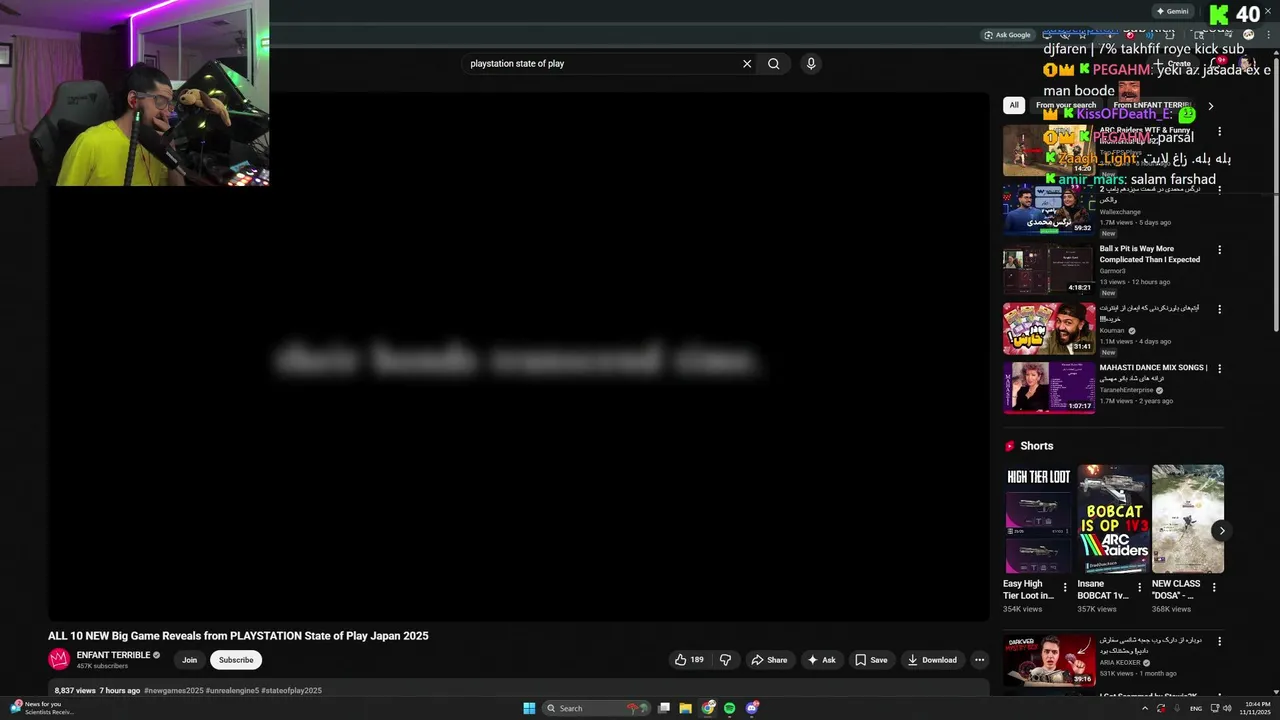Click Ask Google lens button in address bar
1280x720 pixels.
click(1007, 35)
